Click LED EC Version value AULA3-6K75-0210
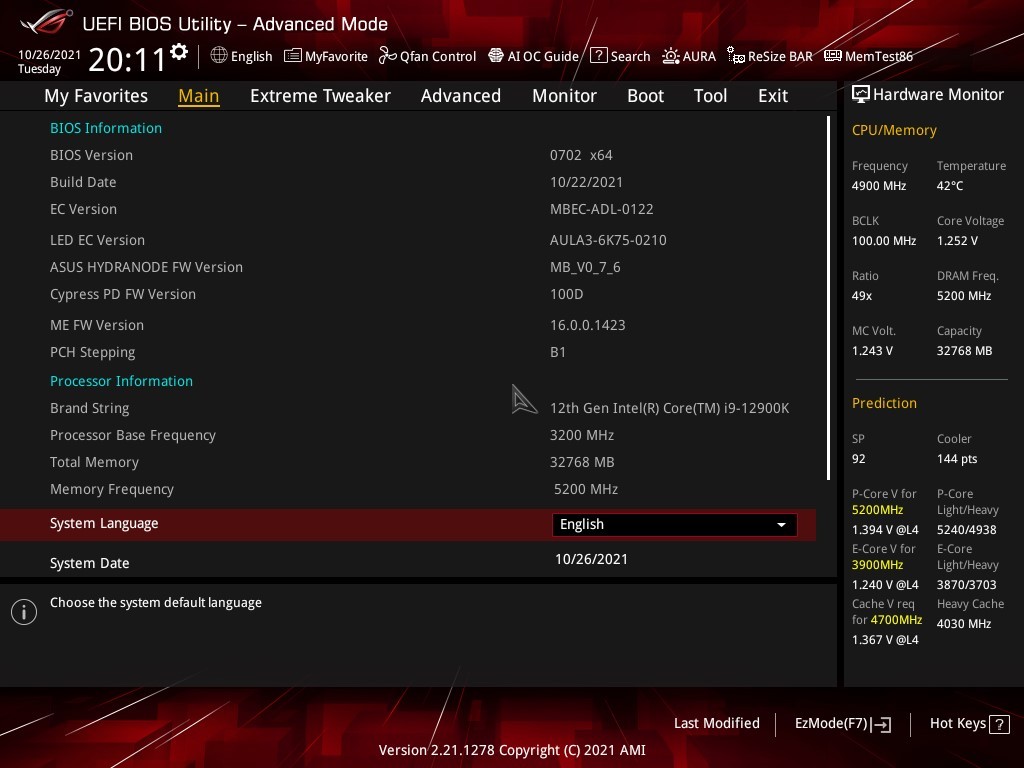This screenshot has height=768, width=1024. click(608, 240)
